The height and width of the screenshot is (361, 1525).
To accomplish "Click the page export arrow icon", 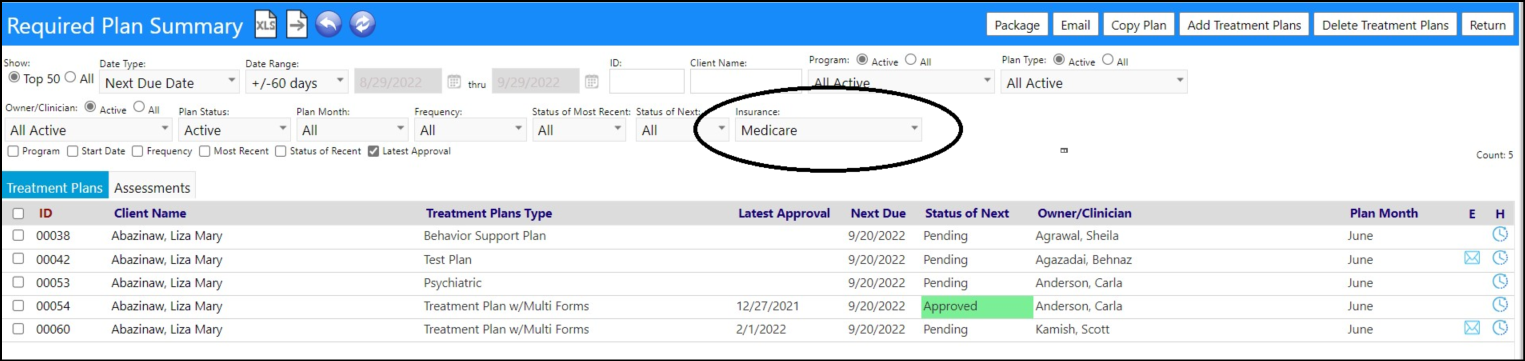I will (x=297, y=25).
